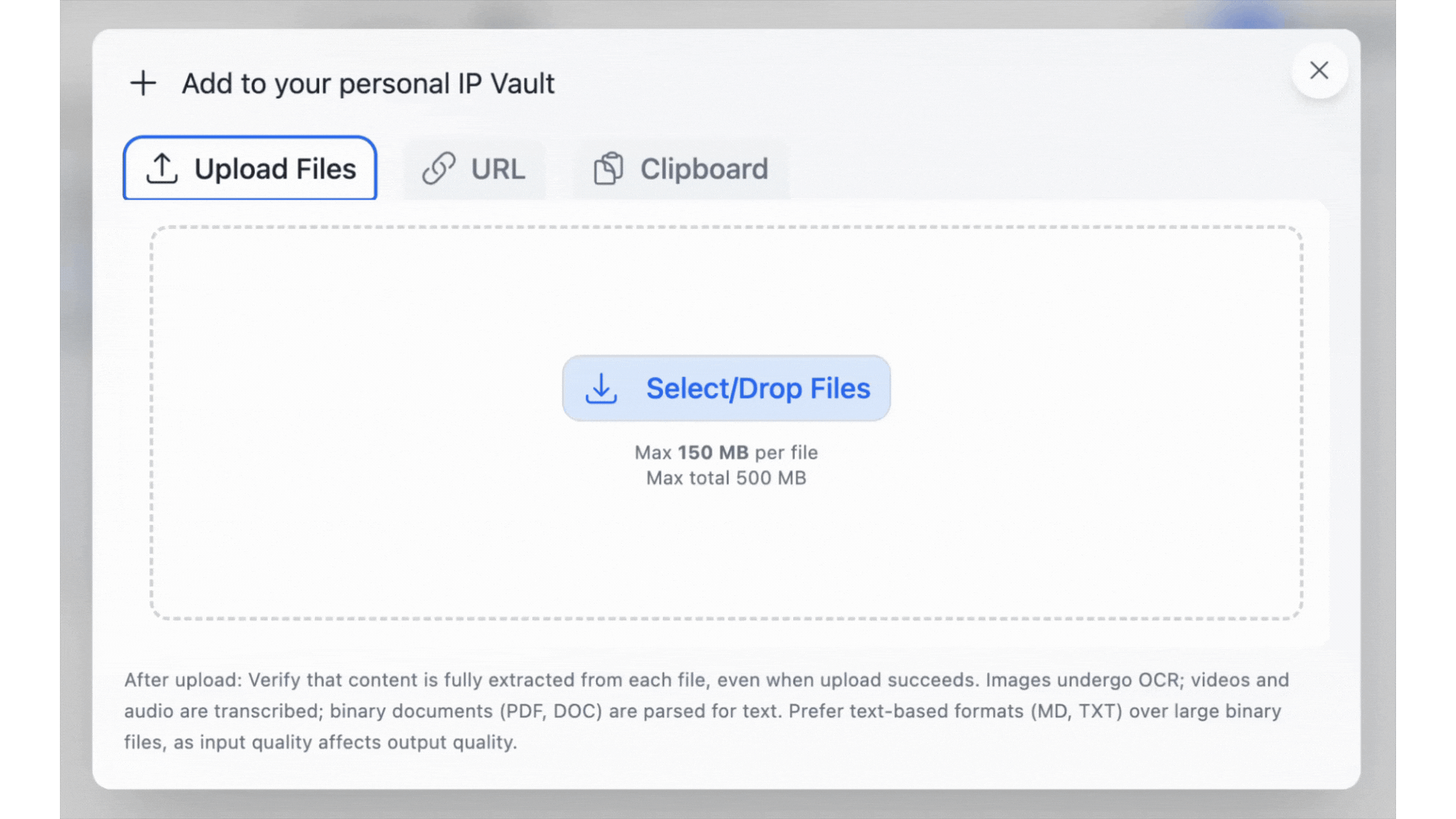
Task: Click the clipboard icon beside Clipboard label
Action: (610, 168)
